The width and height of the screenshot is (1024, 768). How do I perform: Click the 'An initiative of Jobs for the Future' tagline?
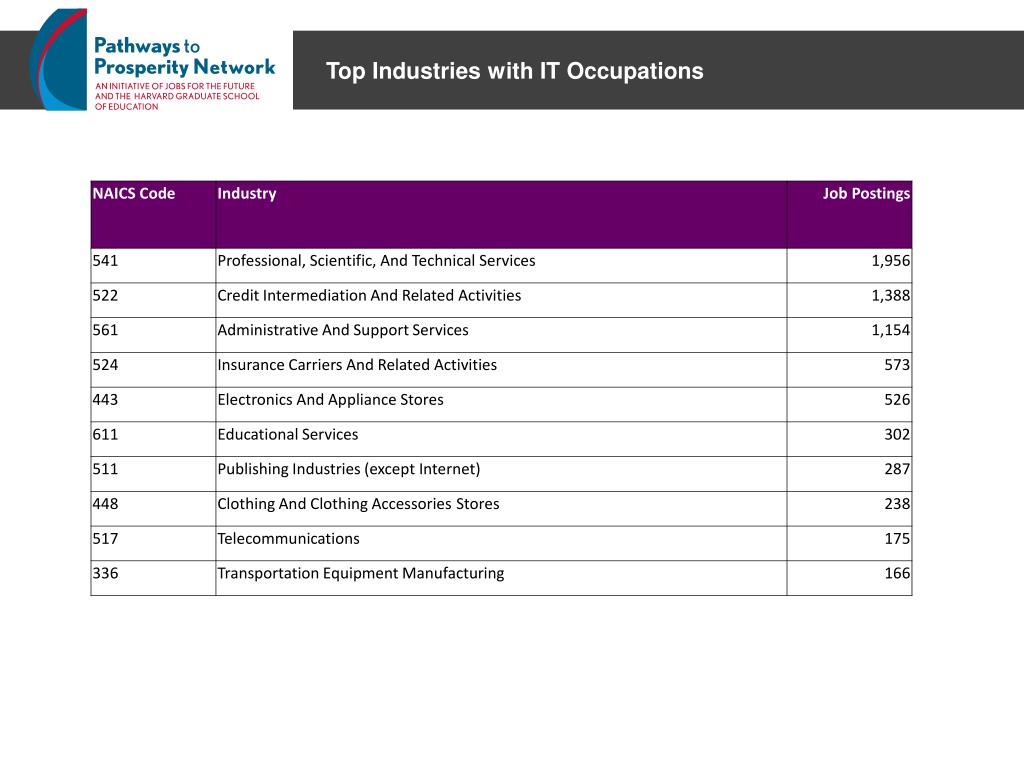[x=177, y=96]
